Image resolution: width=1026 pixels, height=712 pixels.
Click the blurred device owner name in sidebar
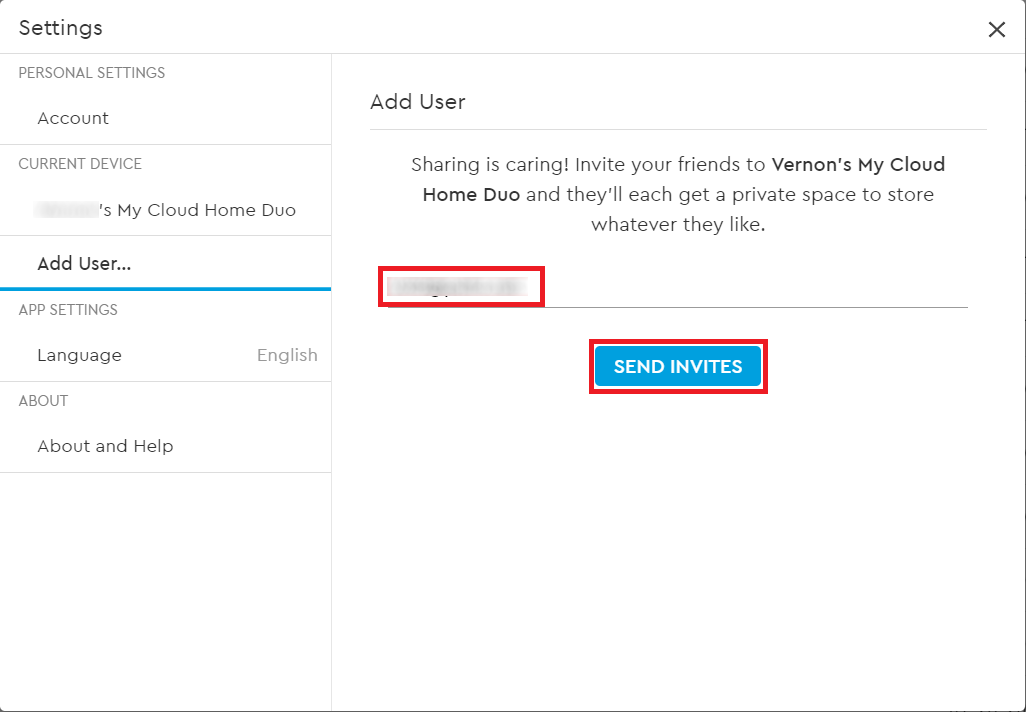click(x=66, y=210)
